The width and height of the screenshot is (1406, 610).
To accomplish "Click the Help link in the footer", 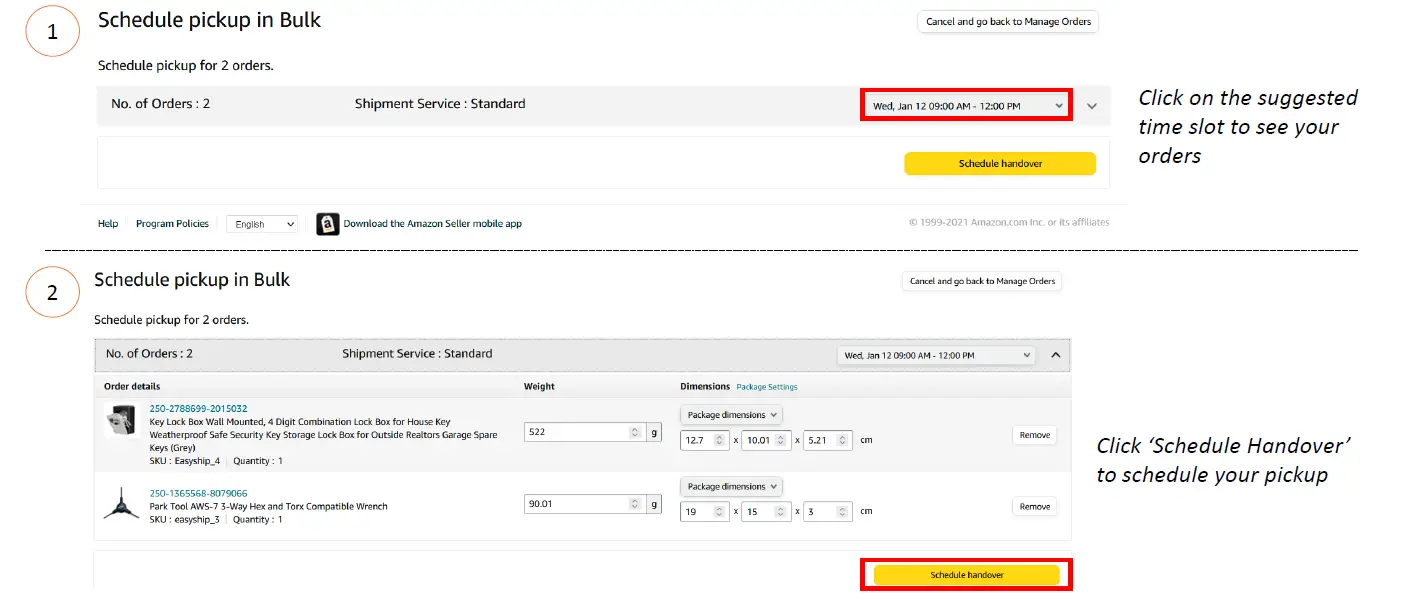I will point(107,224).
